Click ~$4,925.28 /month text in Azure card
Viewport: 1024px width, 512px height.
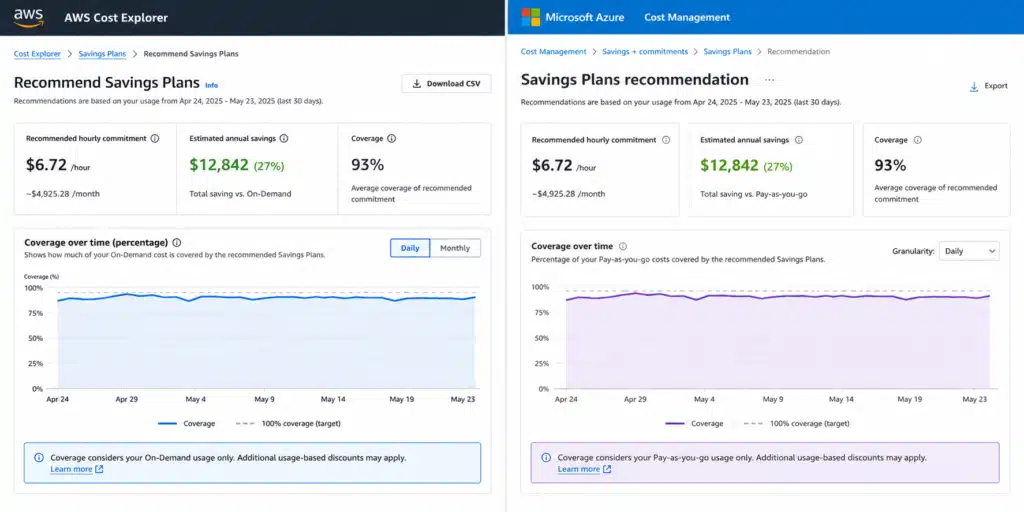(568, 195)
